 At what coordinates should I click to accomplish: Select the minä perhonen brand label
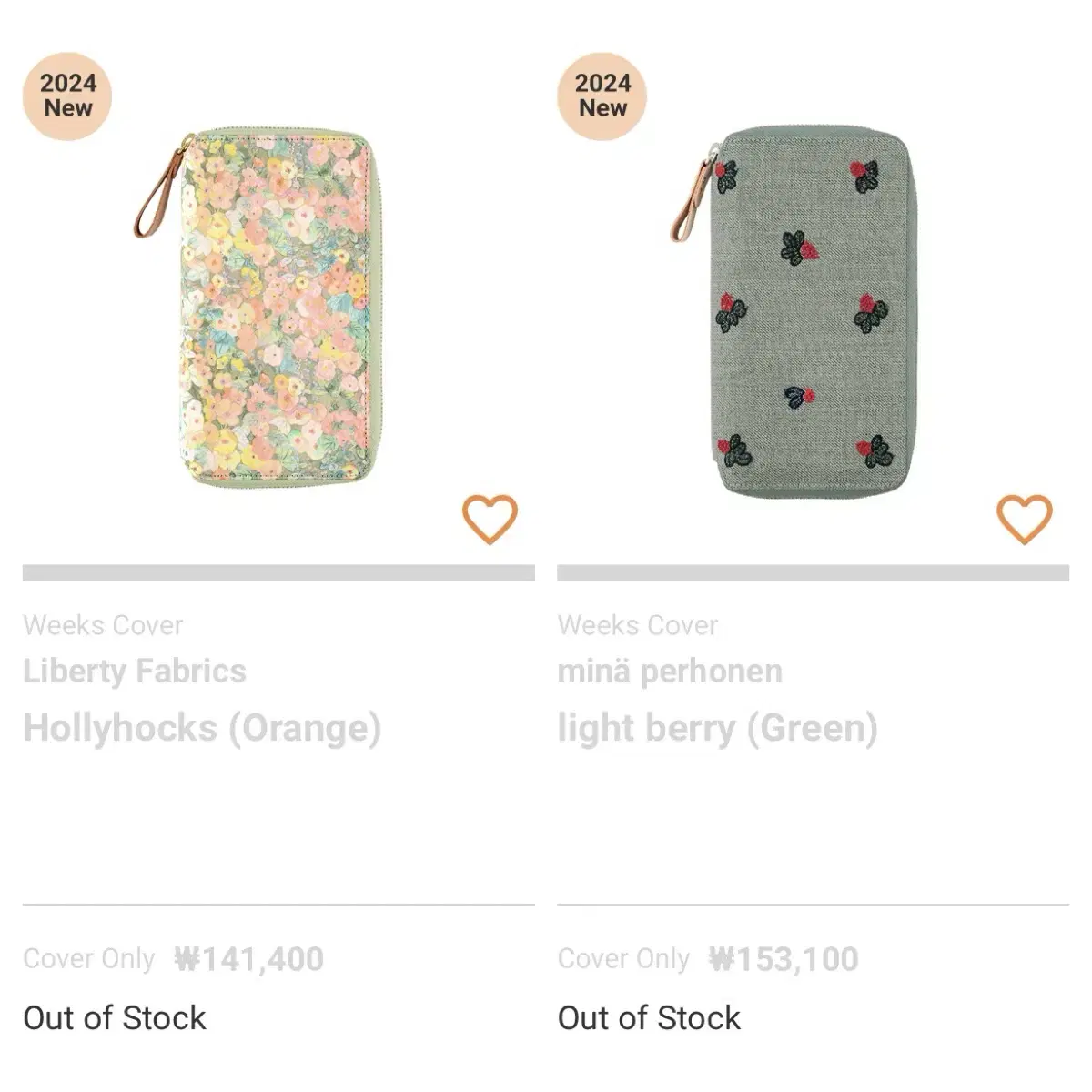tap(670, 672)
